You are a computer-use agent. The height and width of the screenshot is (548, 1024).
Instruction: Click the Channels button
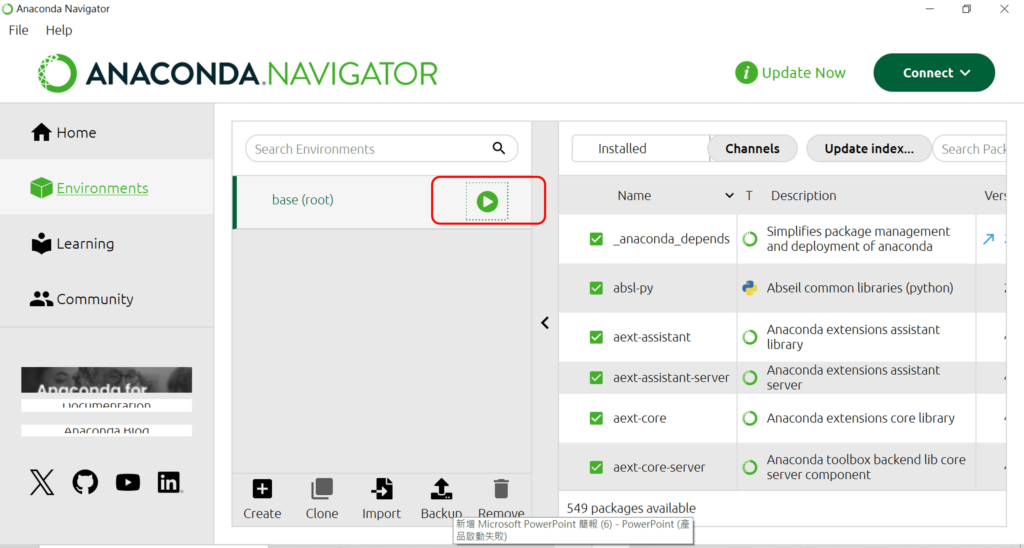752,149
